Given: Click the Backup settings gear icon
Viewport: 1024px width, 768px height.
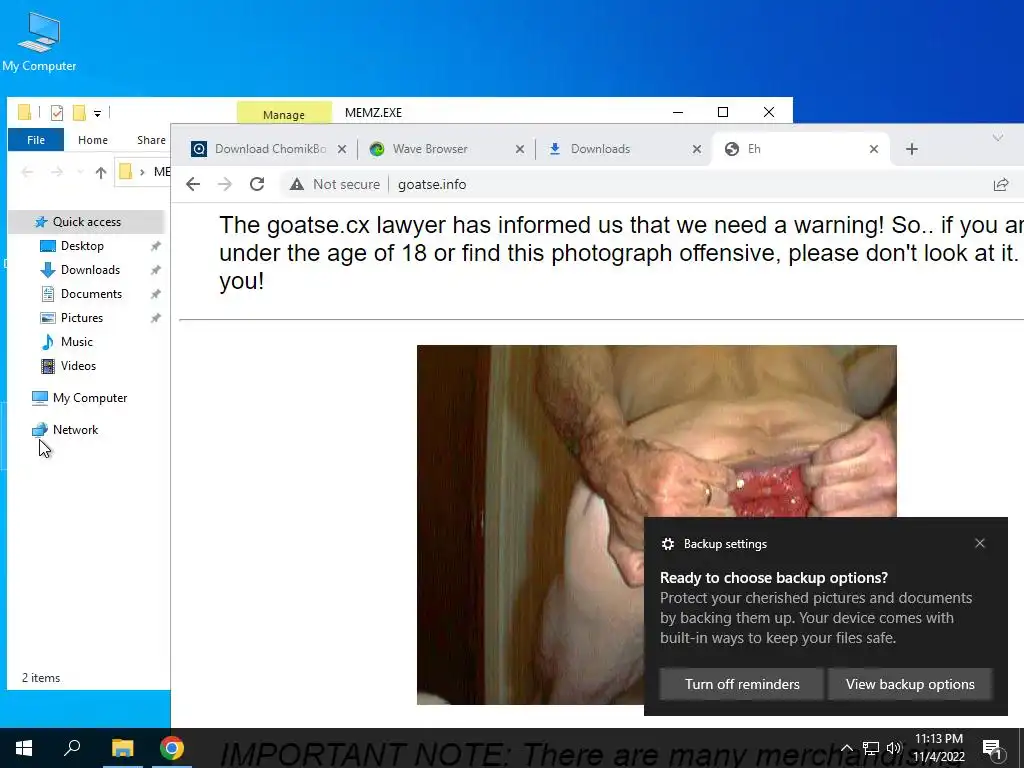Looking at the screenshot, I should [x=667, y=544].
